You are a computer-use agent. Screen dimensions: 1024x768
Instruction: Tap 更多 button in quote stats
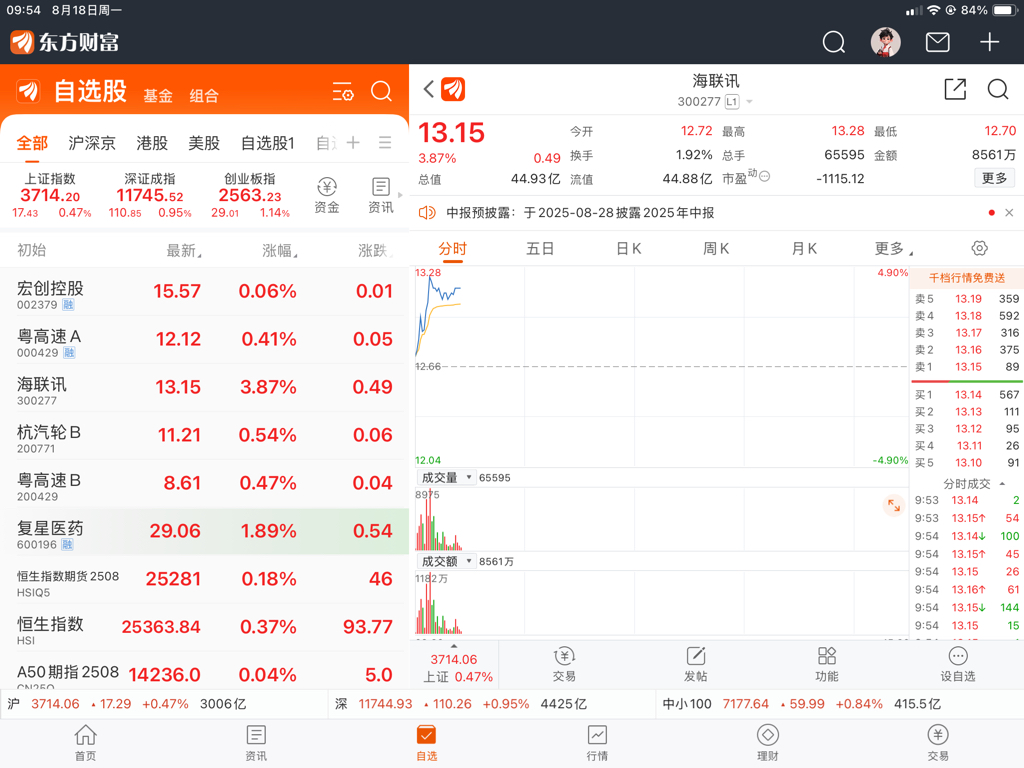[x=995, y=178]
